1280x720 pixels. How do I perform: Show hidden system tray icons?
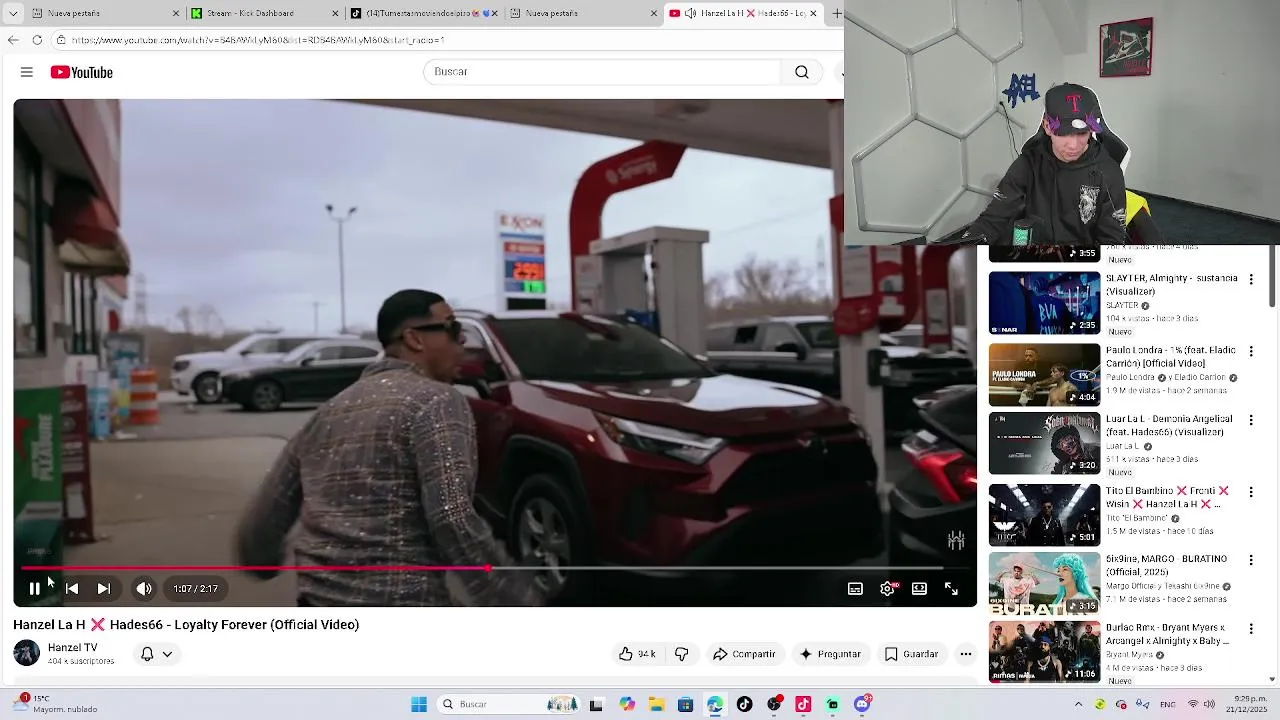[x=1078, y=704]
